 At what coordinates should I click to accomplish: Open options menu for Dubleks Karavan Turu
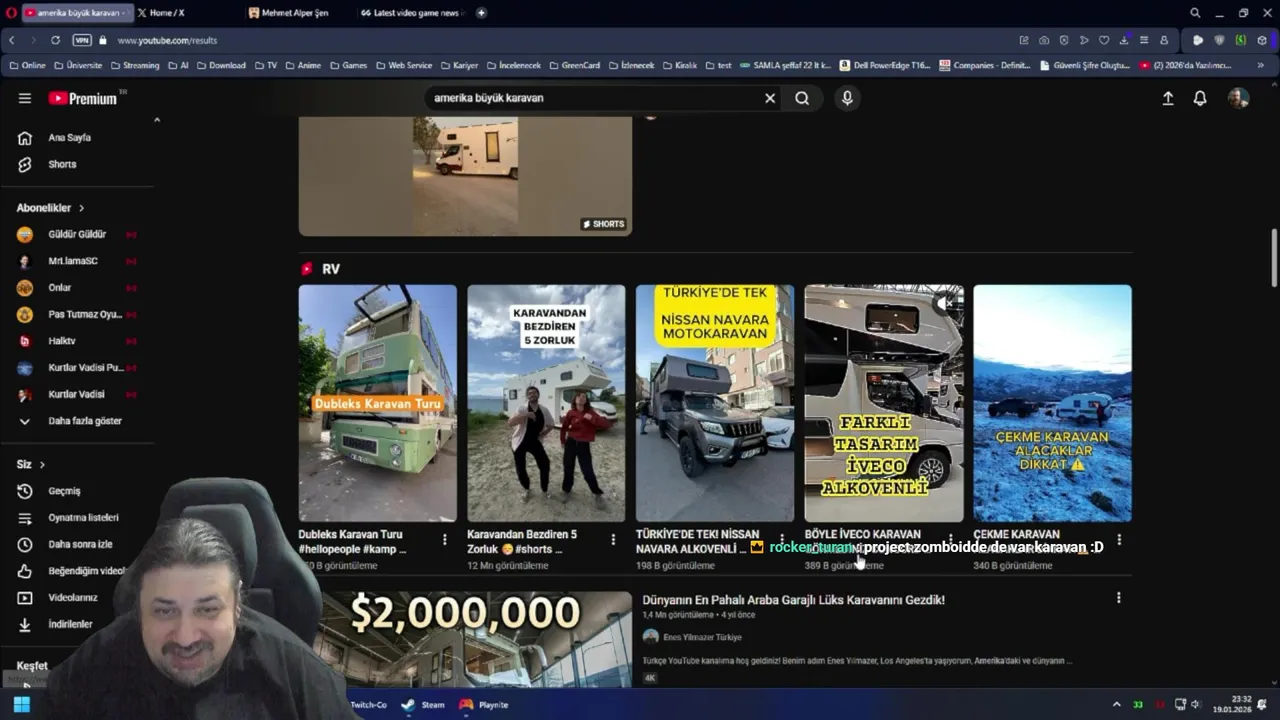click(x=445, y=539)
